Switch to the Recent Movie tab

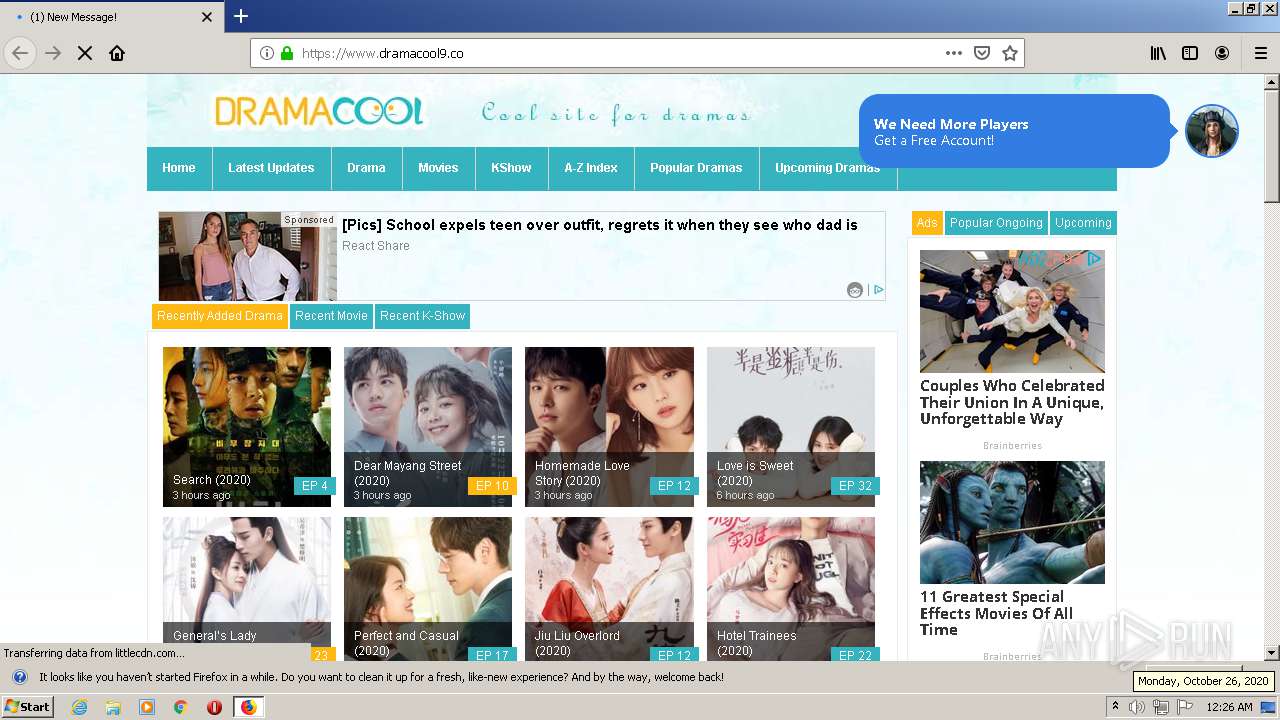pos(331,316)
